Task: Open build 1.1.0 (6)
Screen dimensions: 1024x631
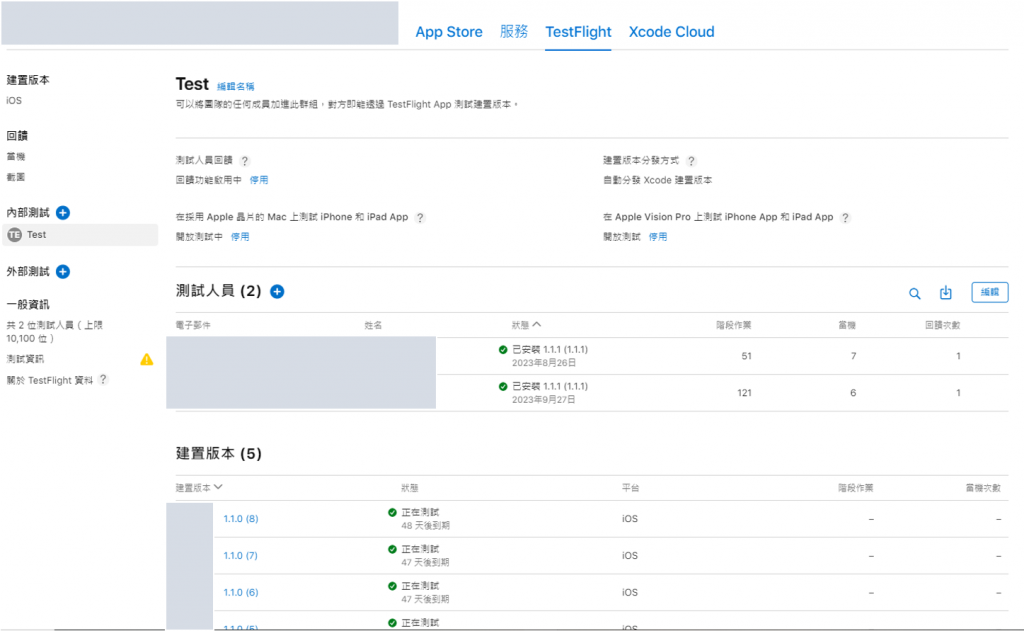Action: pyautogui.click(x=241, y=592)
